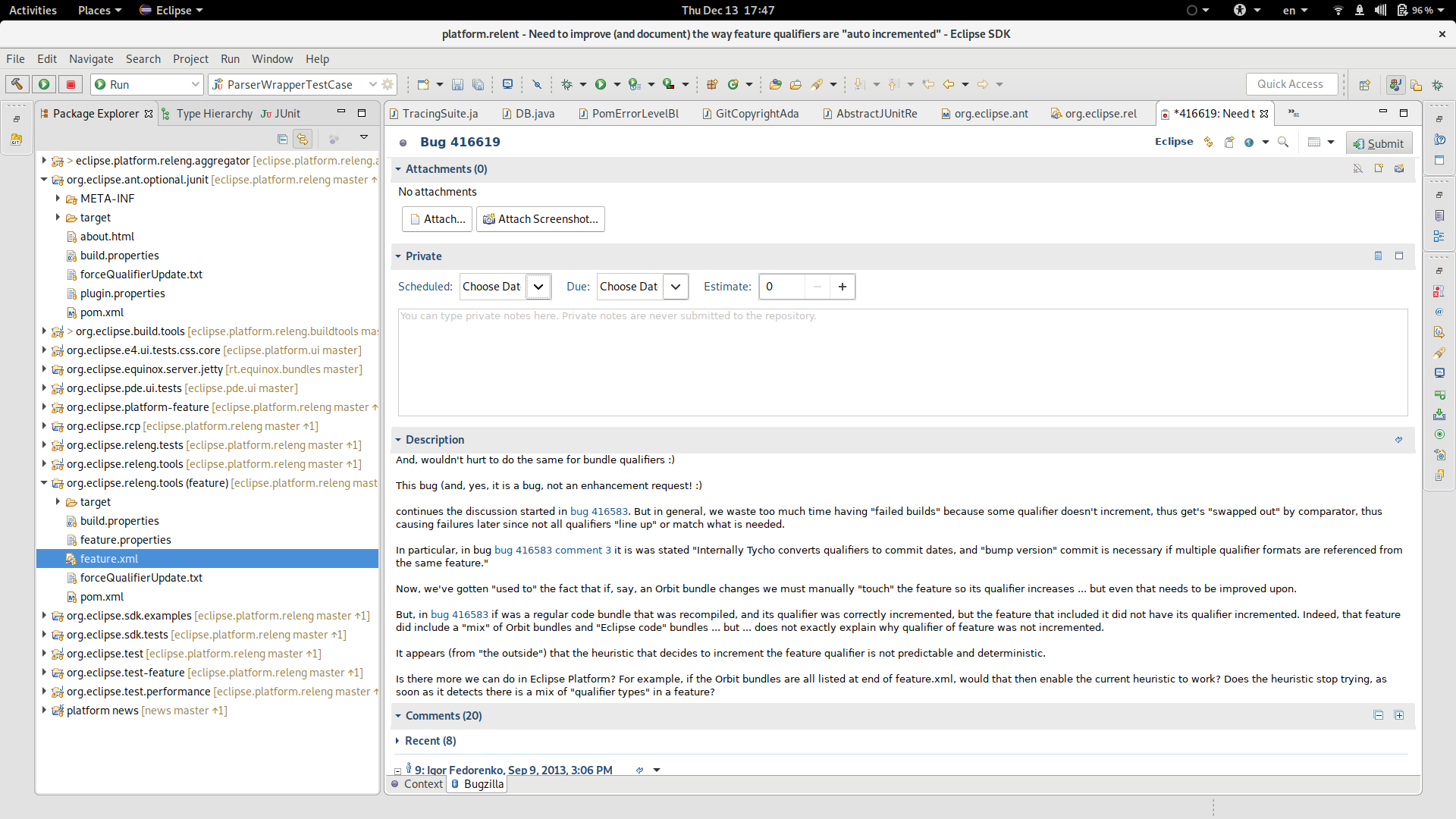Follow the bug 416583 comment 3 link
Viewport: 1456px width, 819px height.
click(x=553, y=550)
